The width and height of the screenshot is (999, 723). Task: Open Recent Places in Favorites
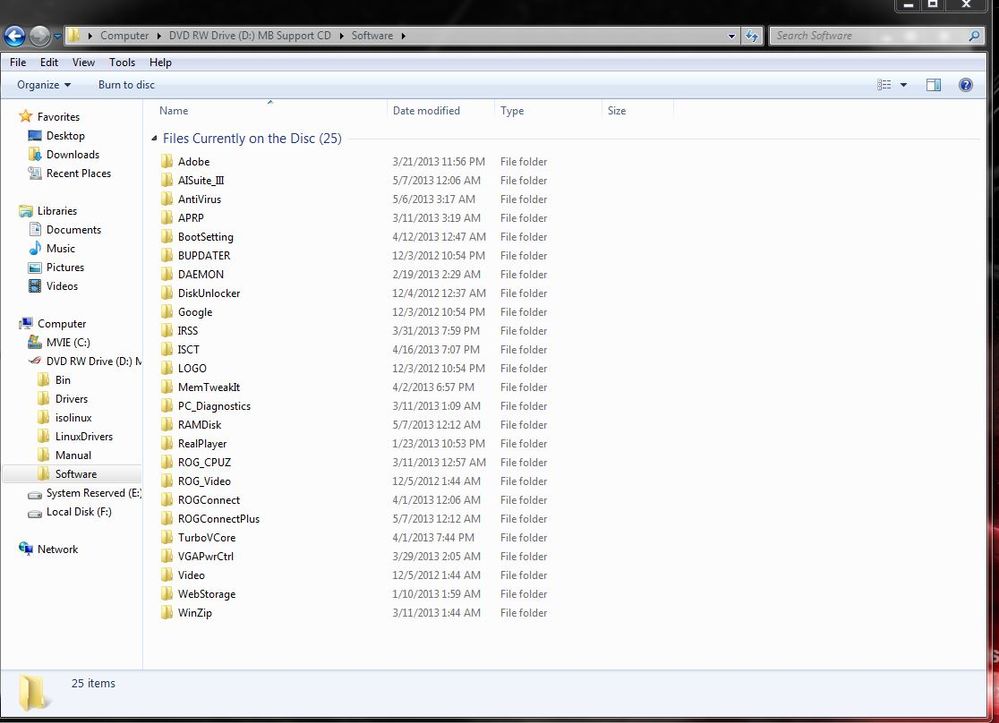point(69,173)
